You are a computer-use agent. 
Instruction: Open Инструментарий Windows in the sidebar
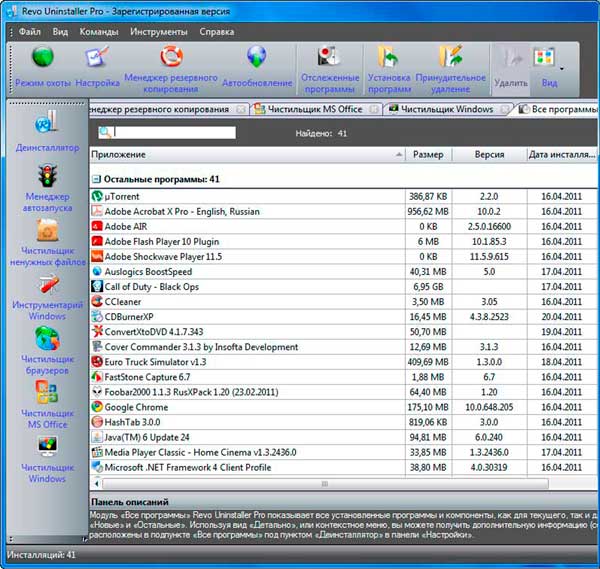coord(47,297)
